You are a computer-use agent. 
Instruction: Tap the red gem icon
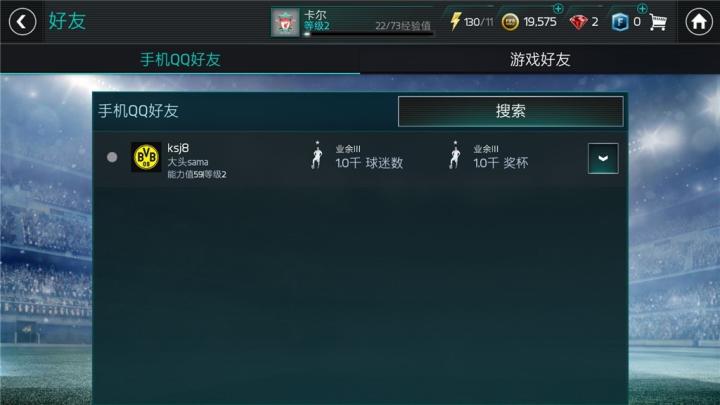pos(578,22)
